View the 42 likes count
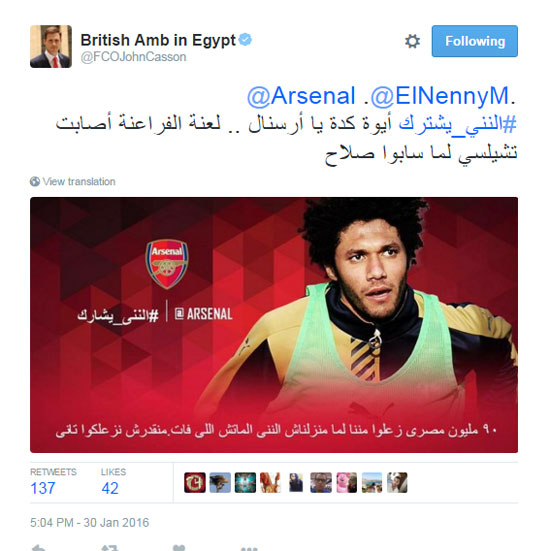 (110, 488)
